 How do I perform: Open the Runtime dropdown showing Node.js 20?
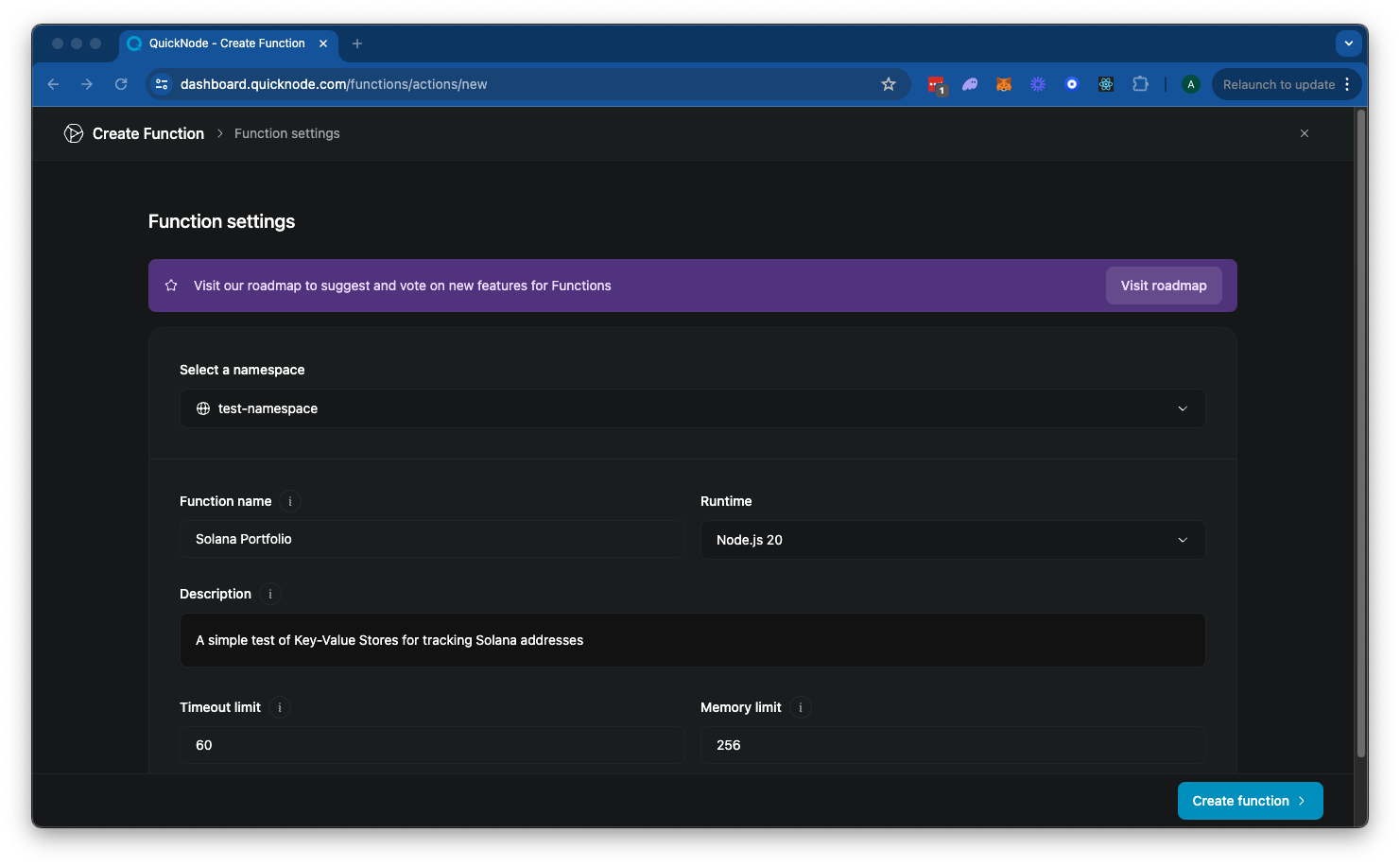coord(953,540)
